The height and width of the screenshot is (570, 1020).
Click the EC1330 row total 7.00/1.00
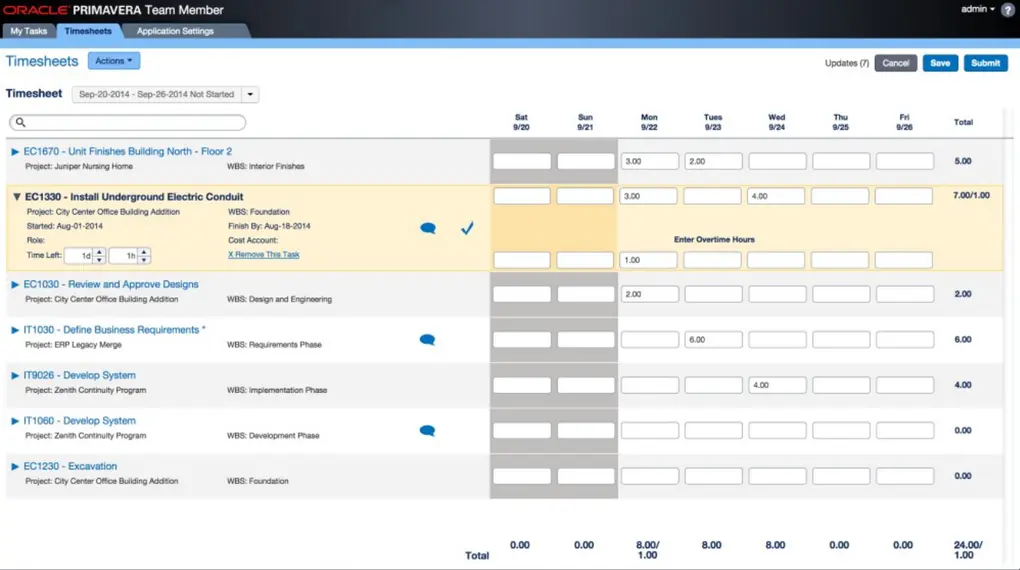[971, 195]
